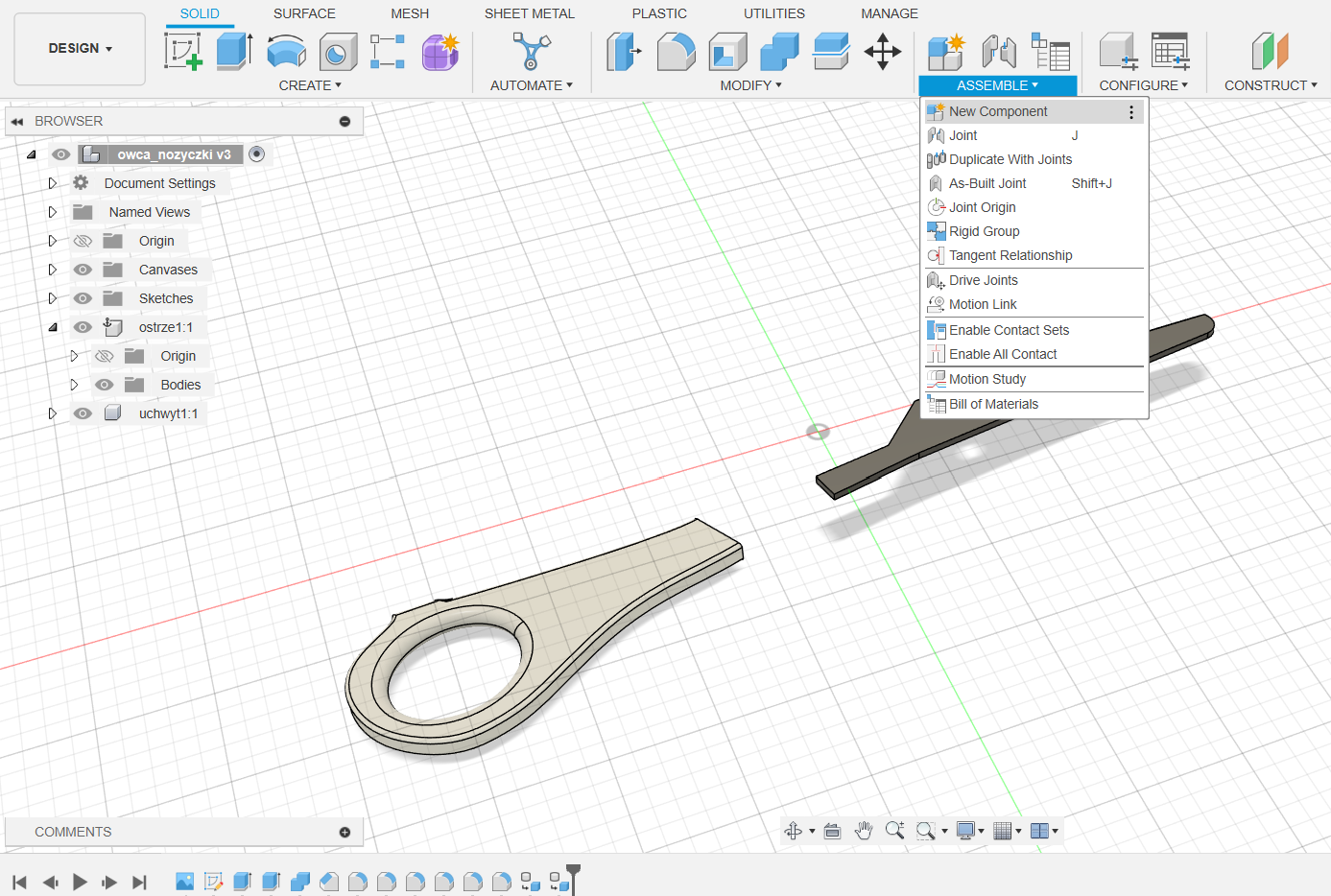Select the Extrude tool icon
This screenshot has width=1331, height=896.
(x=234, y=51)
